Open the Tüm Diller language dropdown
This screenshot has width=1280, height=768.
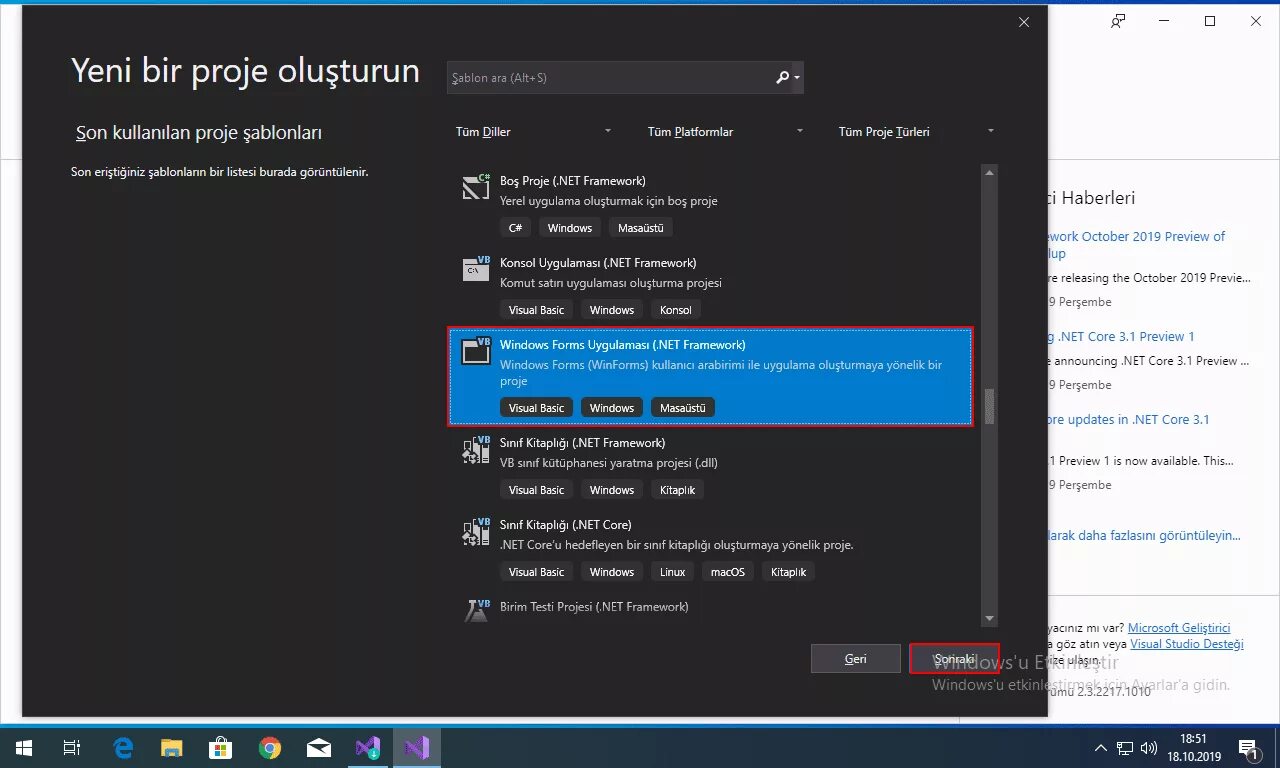[x=533, y=131]
